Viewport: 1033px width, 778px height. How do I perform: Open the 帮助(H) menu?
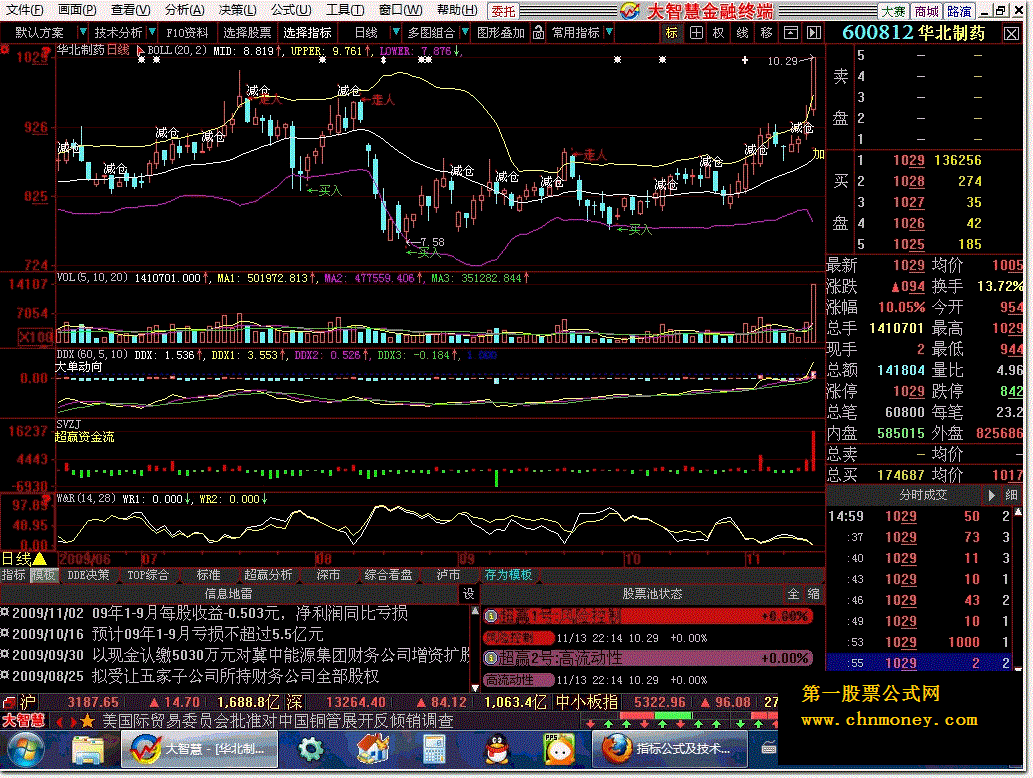coord(457,10)
